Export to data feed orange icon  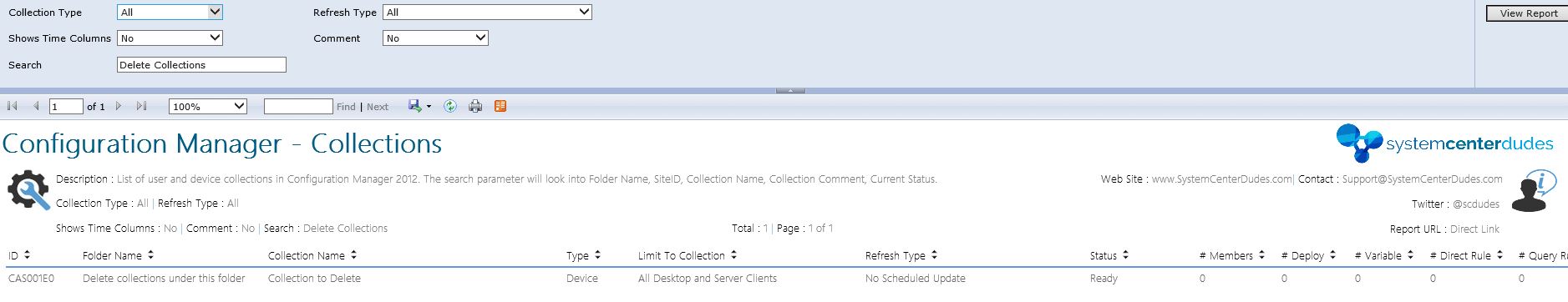(500, 106)
